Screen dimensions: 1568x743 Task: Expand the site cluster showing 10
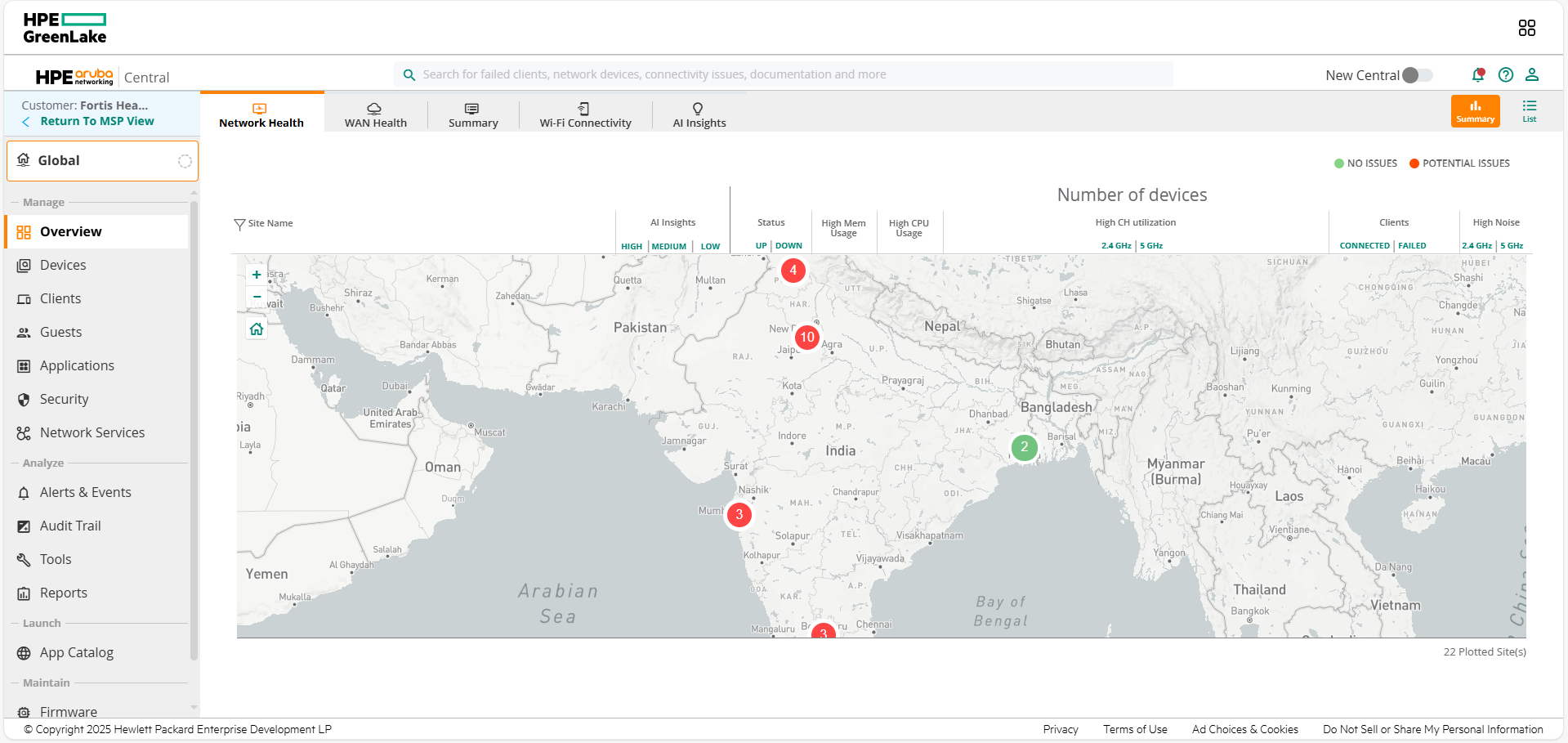[807, 338]
